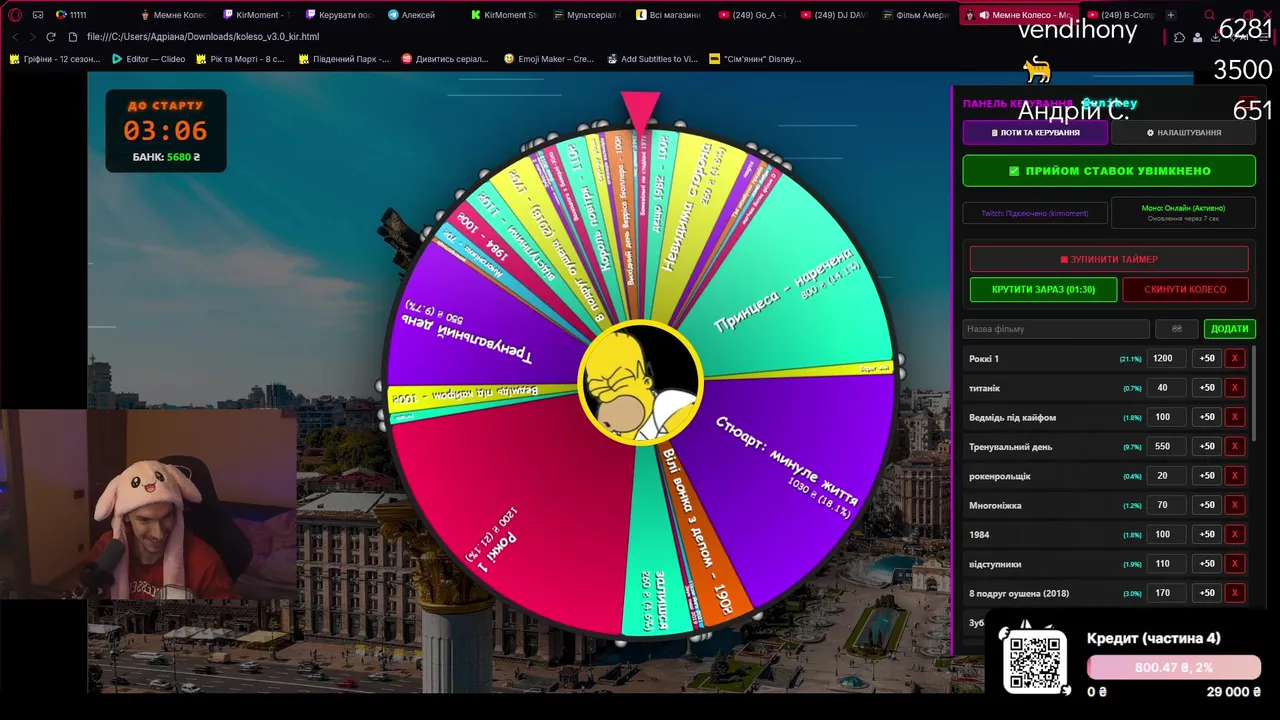Add +50 to Многоніжка
The height and width of the screenshot is (720, 1280).
pos(1207,505)
